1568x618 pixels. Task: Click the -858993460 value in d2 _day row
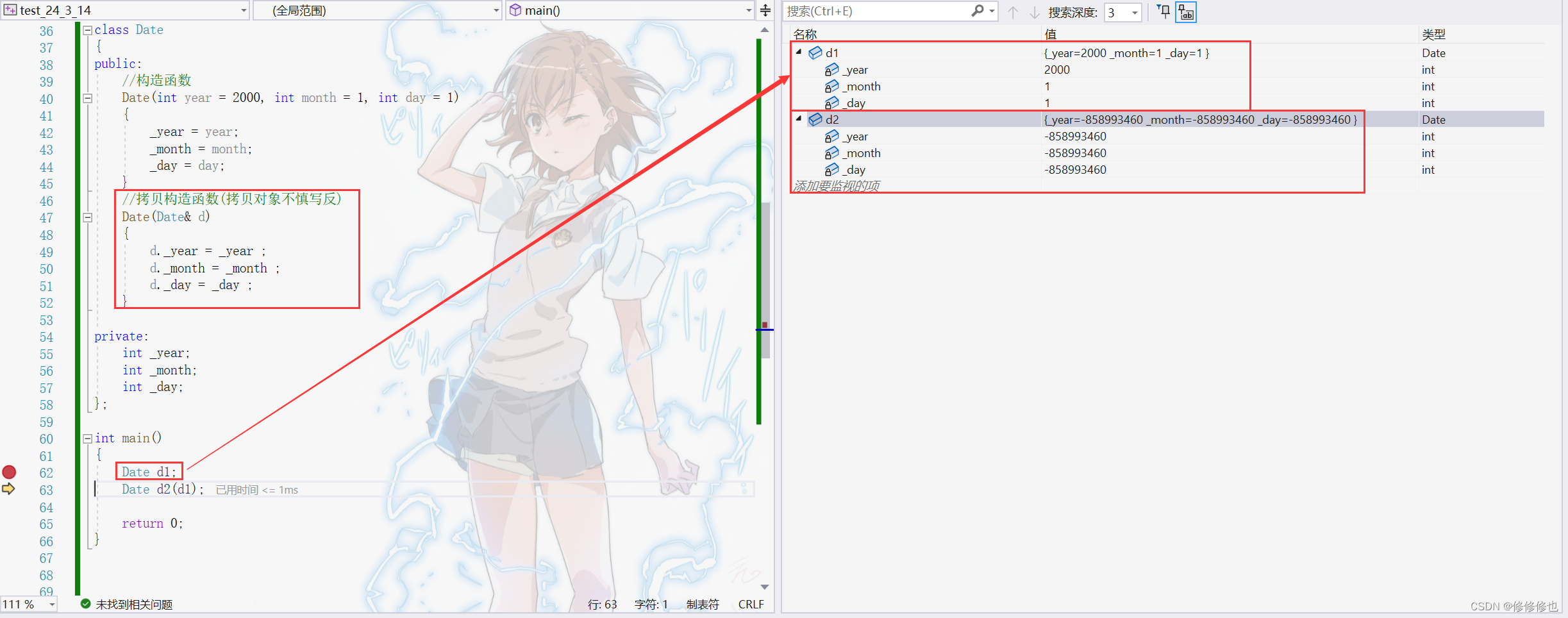(1076, 170)
